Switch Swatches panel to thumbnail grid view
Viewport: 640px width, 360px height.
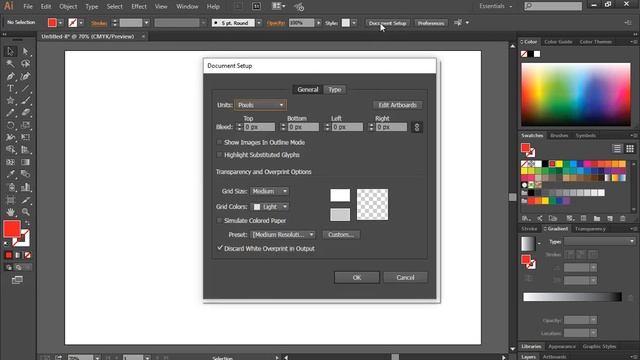(630, 149)
